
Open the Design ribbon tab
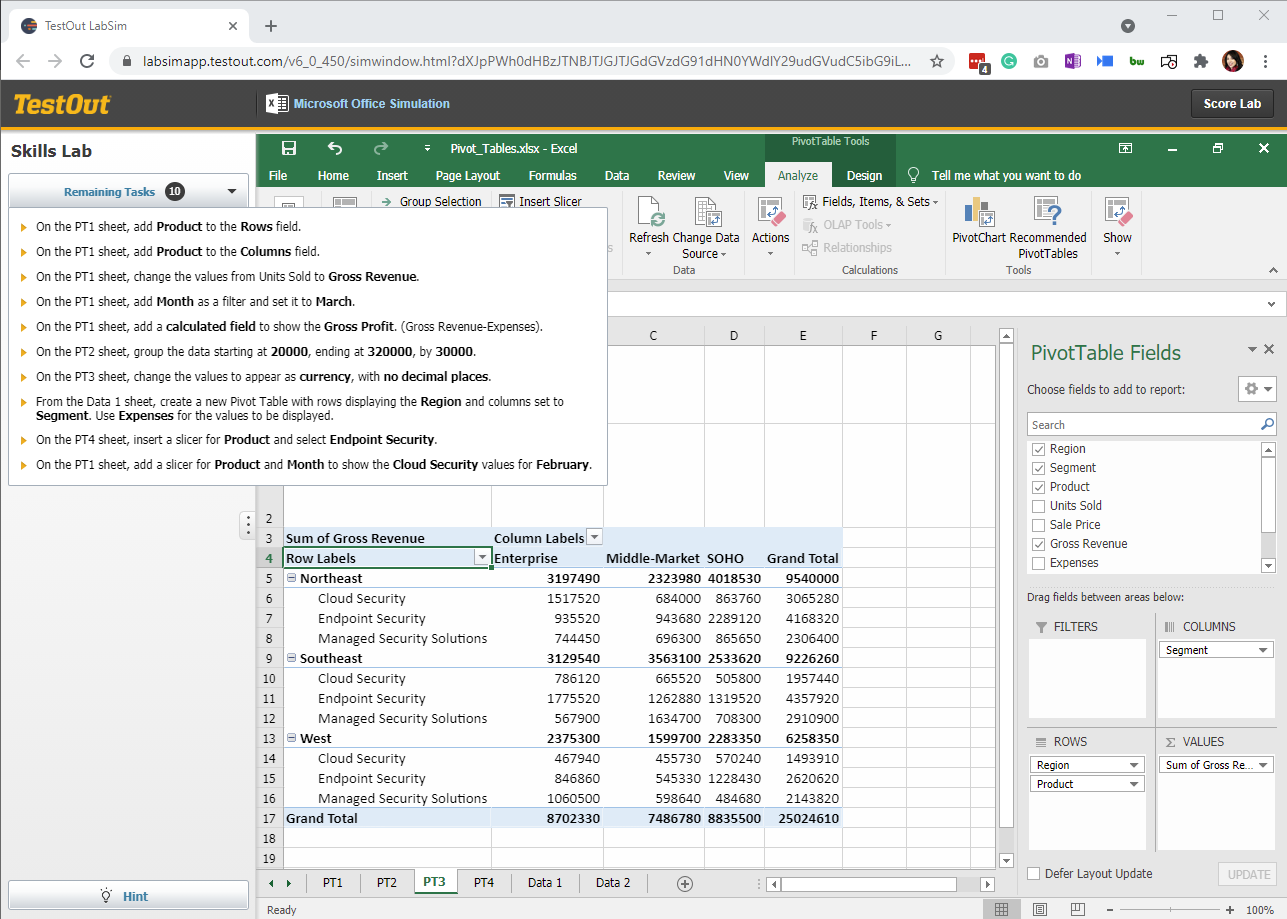[x=864, y=175]
